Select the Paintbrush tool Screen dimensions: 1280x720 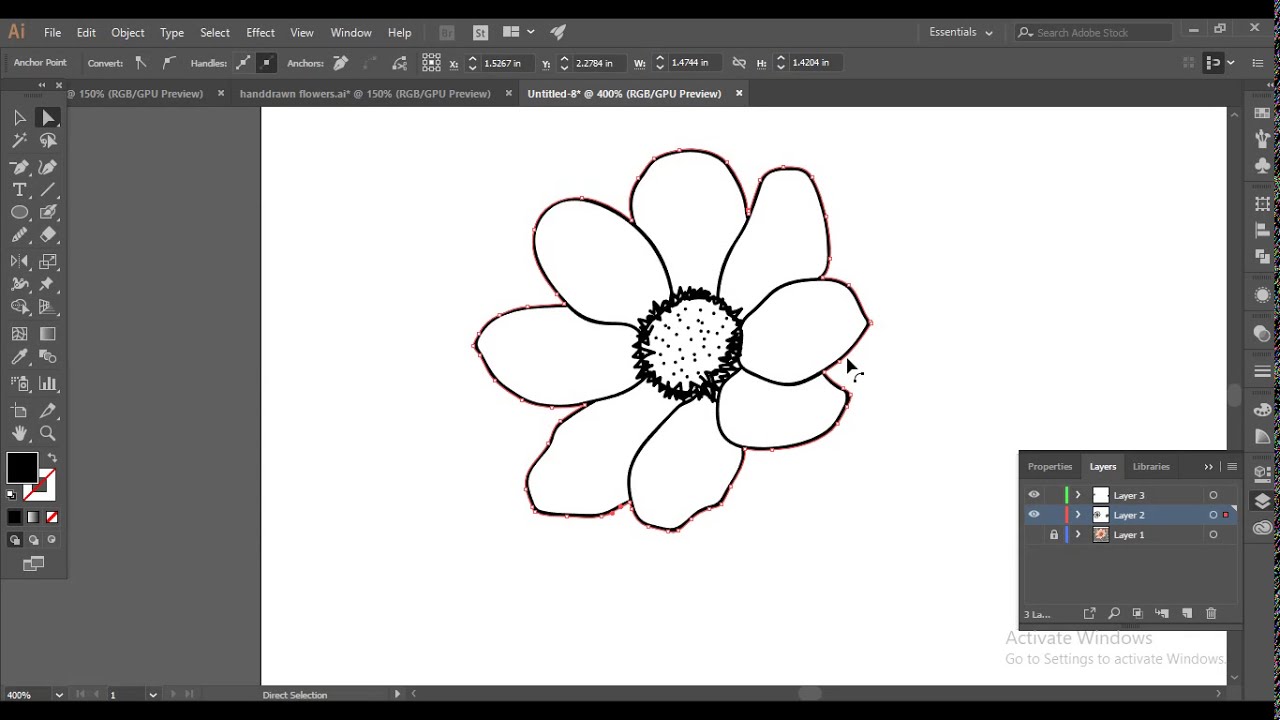(x=48, y=212)
